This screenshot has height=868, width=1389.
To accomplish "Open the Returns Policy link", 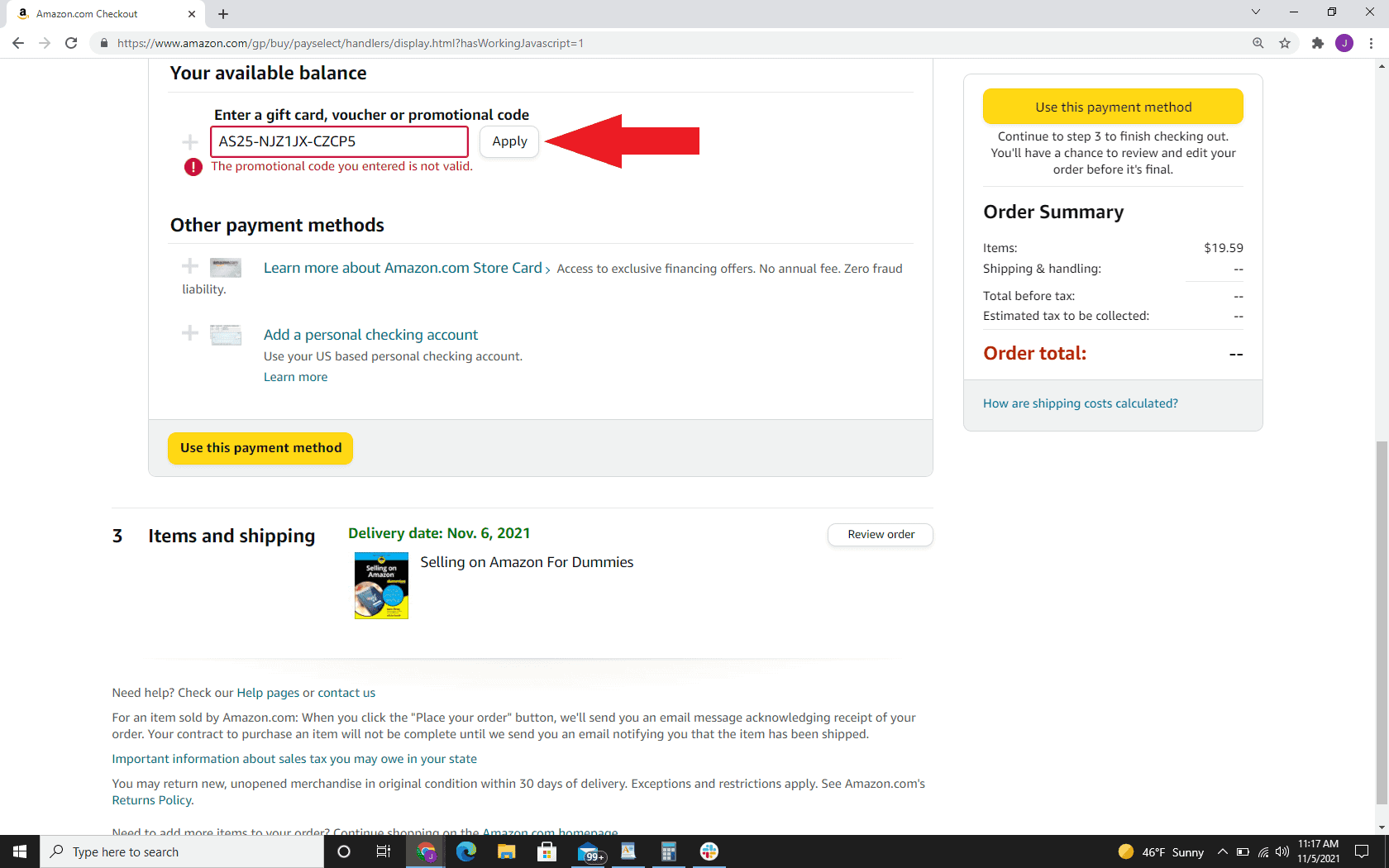I will (152, 800).
